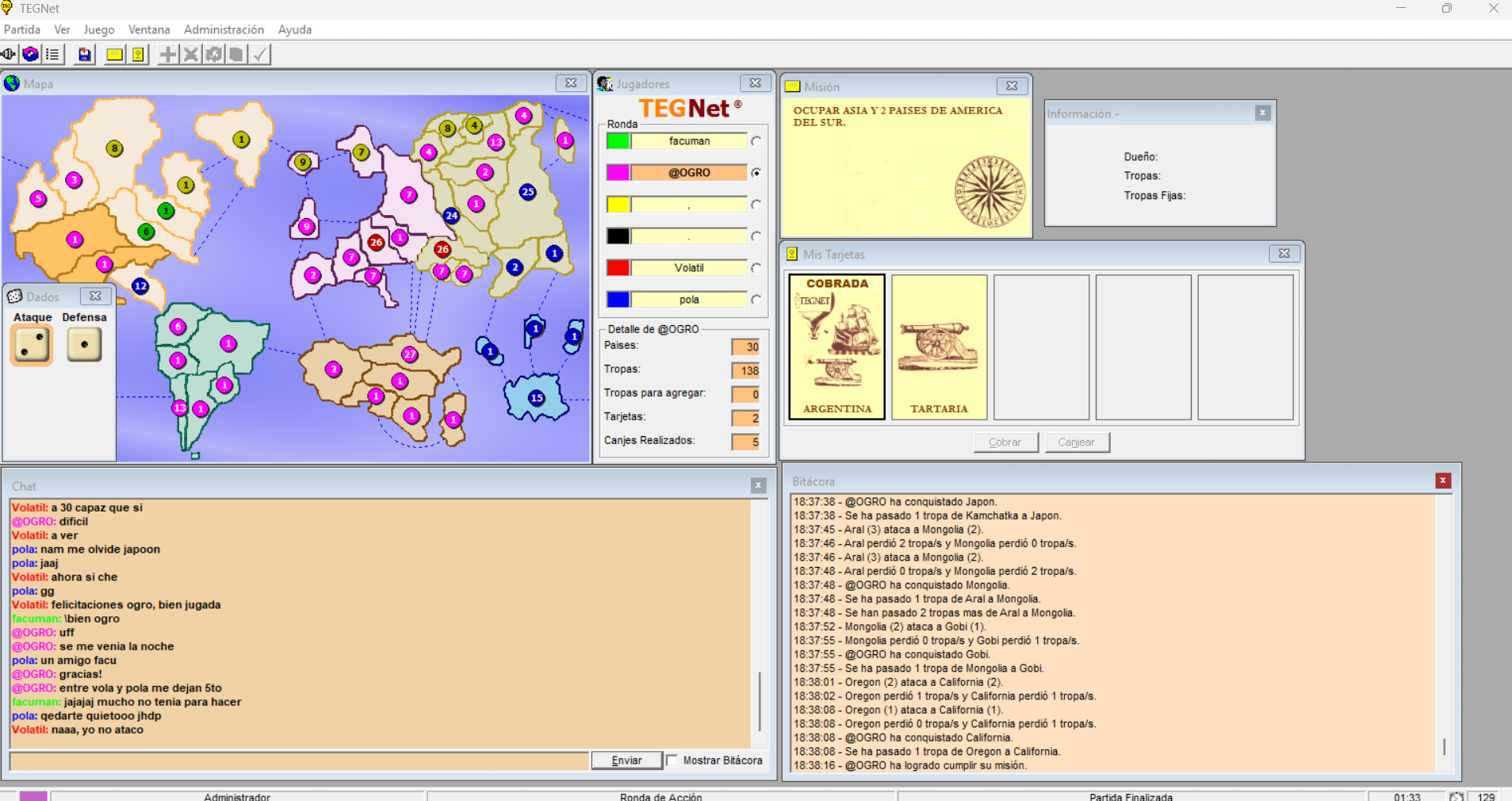Enable the Mostrar Bitácora checkbox

(x=672, y=761)
